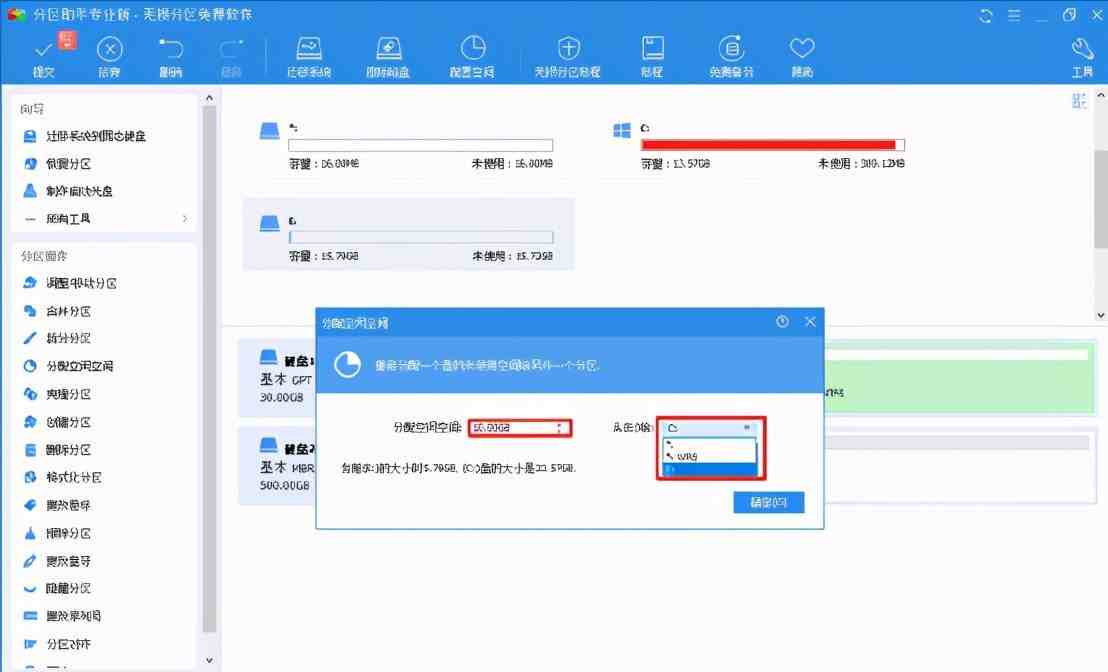Open the Migrate OS toolbar tool
1108x672 pixels.
point(309,50)
